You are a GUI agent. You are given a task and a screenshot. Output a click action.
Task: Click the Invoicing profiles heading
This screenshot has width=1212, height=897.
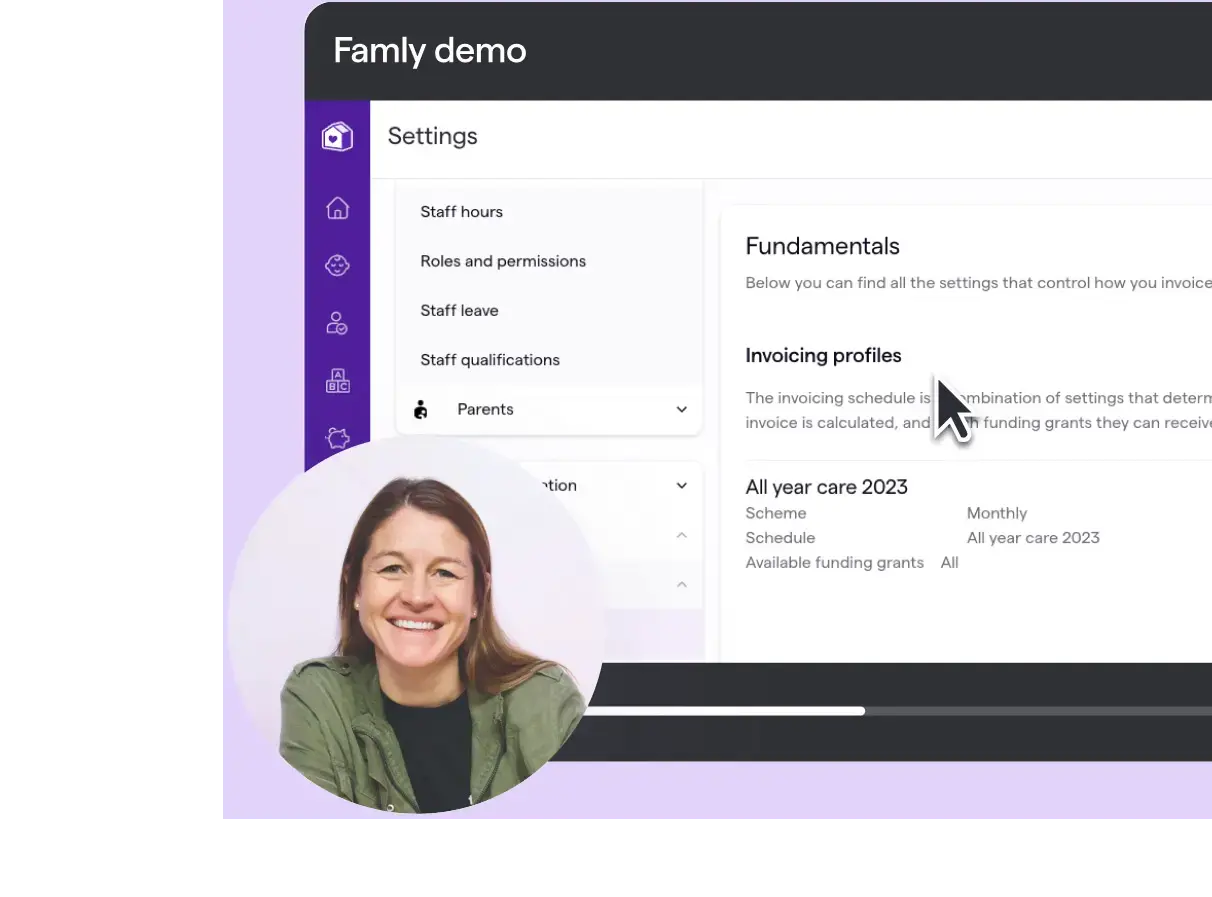click(823, 355)
